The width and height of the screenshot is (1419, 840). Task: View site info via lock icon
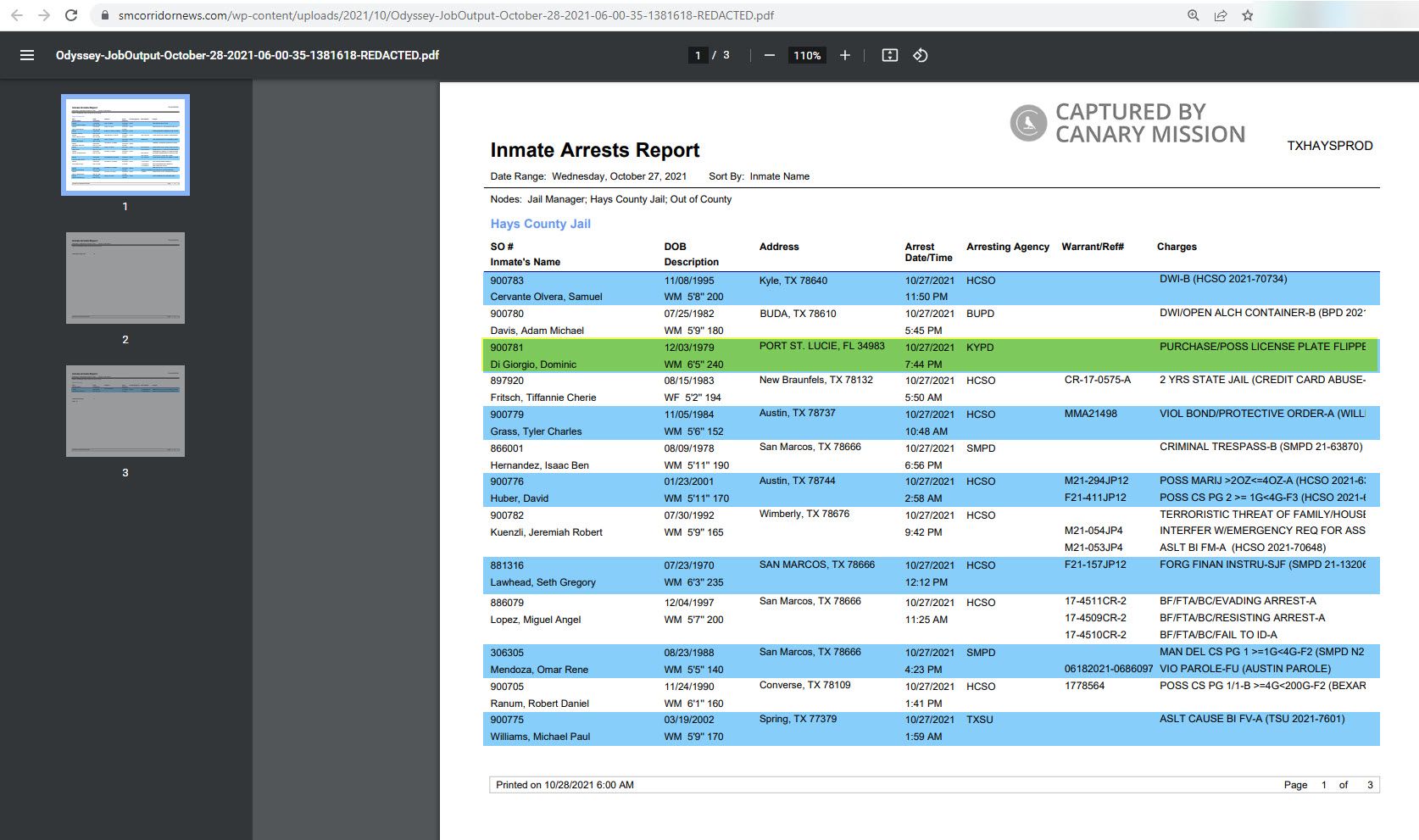pos(105,15)
